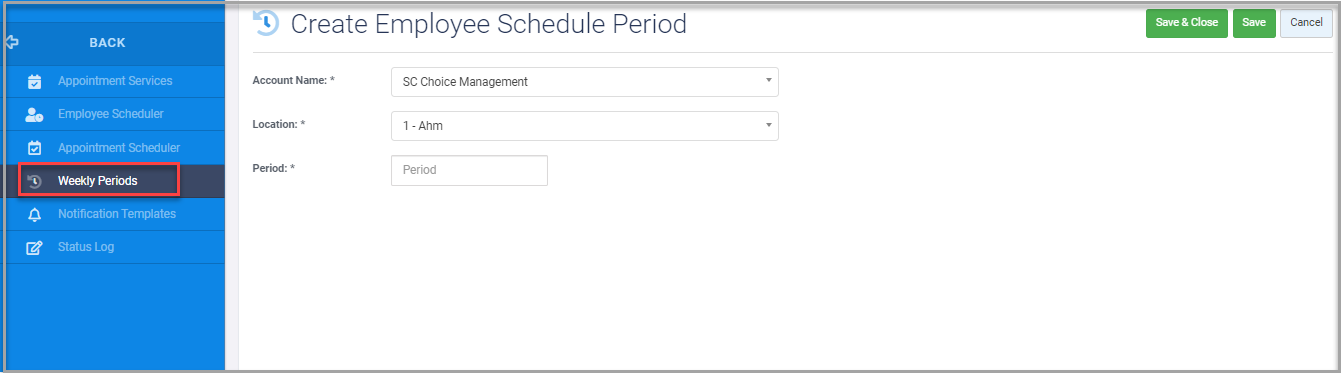This screenshot has width=1341, height=373.
Task: Open the Account Name dropdown
Action: click(x=584, y=82)
